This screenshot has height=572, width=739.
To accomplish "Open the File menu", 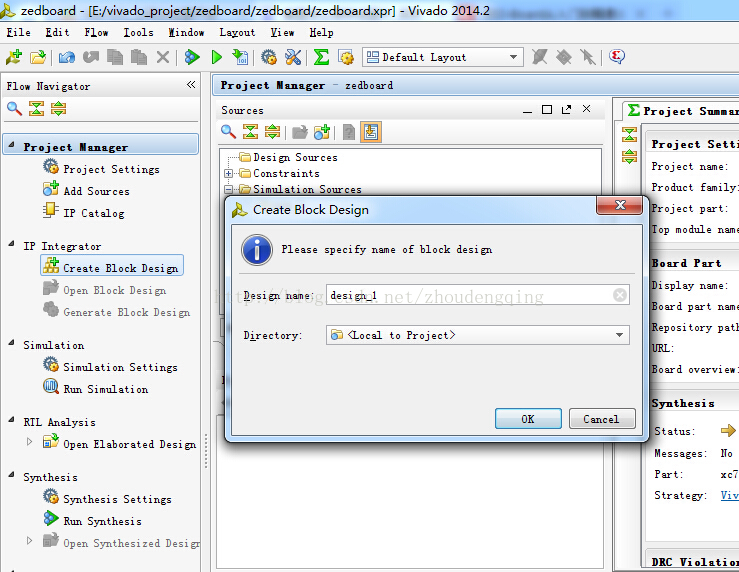I will pos(18,33).
